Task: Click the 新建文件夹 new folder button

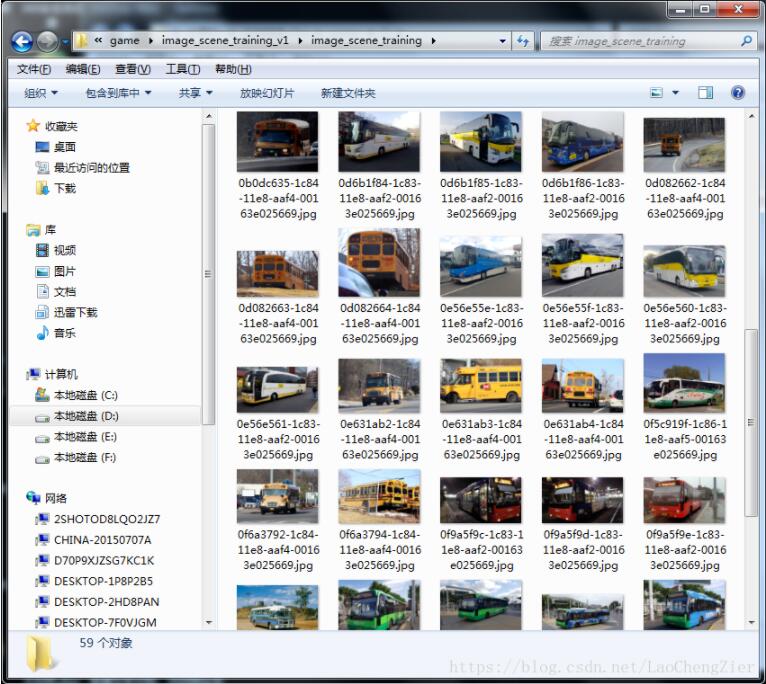Action: pyautogui.click(x=348, y=93)
